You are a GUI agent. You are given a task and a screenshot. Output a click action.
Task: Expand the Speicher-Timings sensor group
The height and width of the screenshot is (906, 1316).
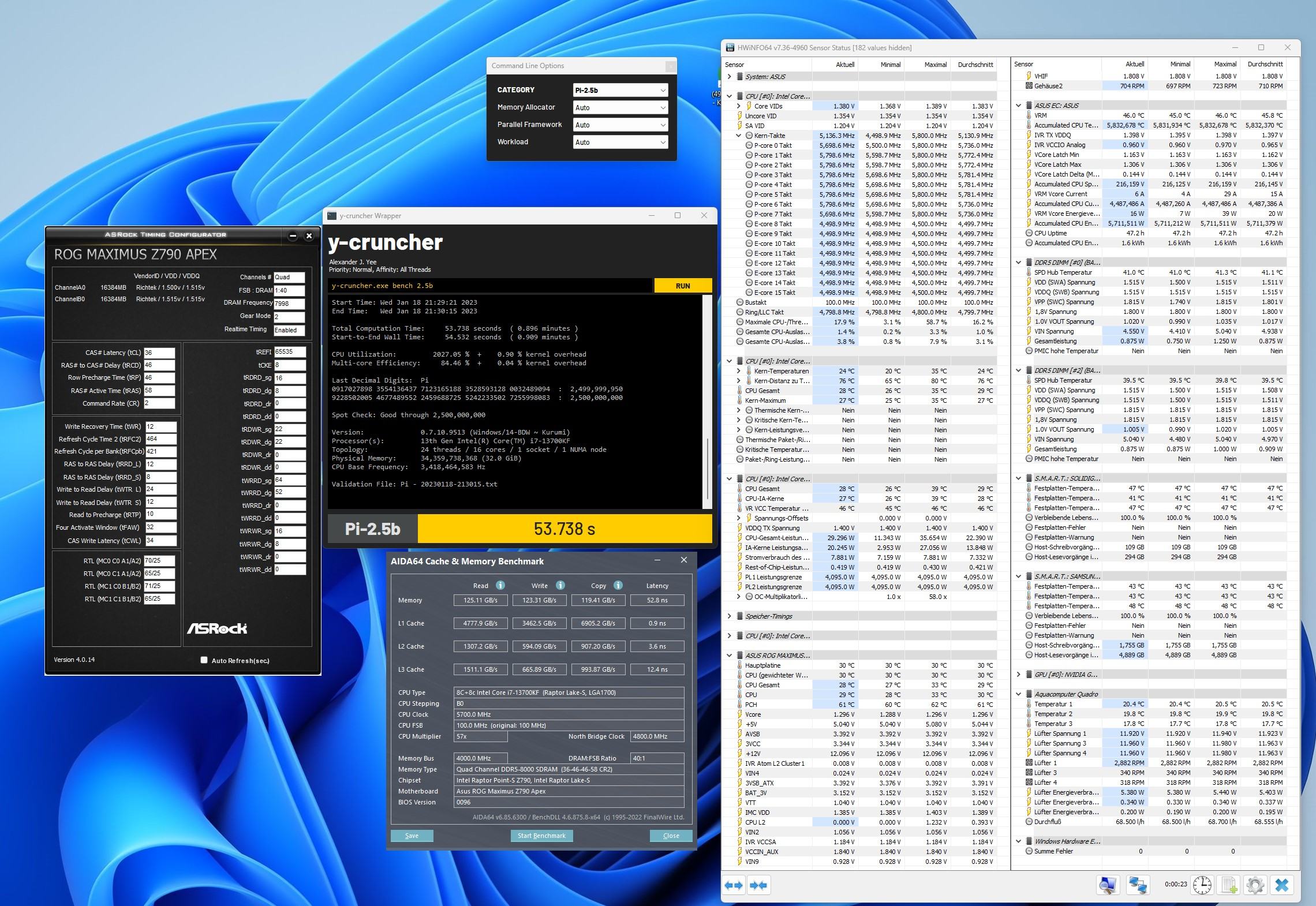pyautogui.click(x=730, y=616)
